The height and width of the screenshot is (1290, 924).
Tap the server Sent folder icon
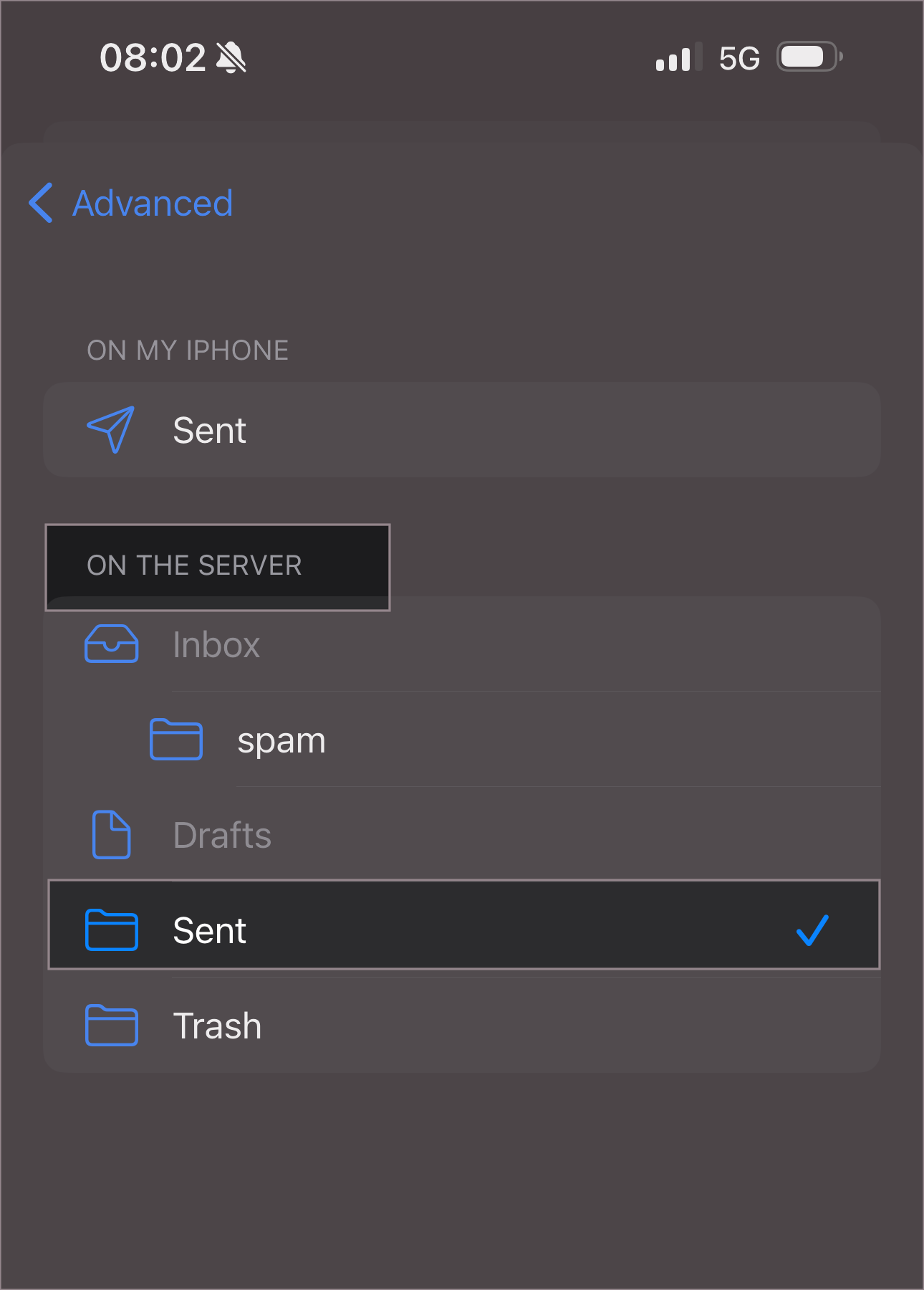(111, 930)
